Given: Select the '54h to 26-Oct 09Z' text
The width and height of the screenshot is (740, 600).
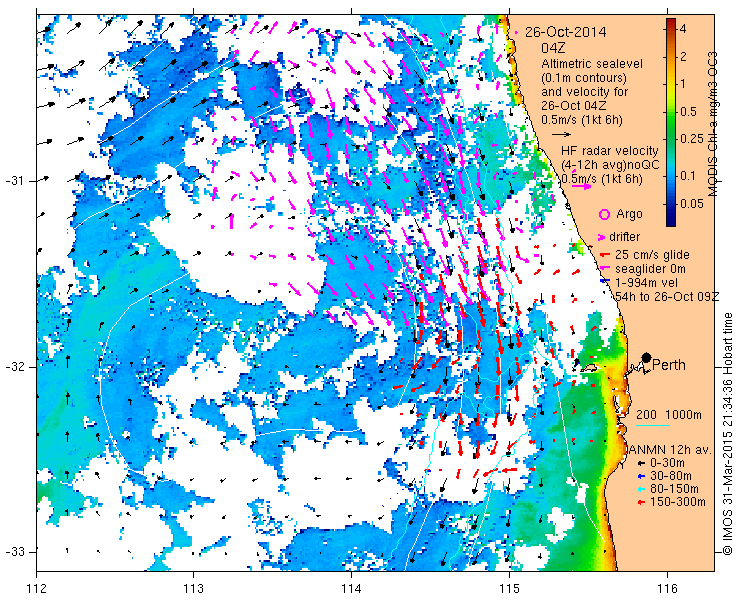Looking at the screenshot, I should (667, 296).
